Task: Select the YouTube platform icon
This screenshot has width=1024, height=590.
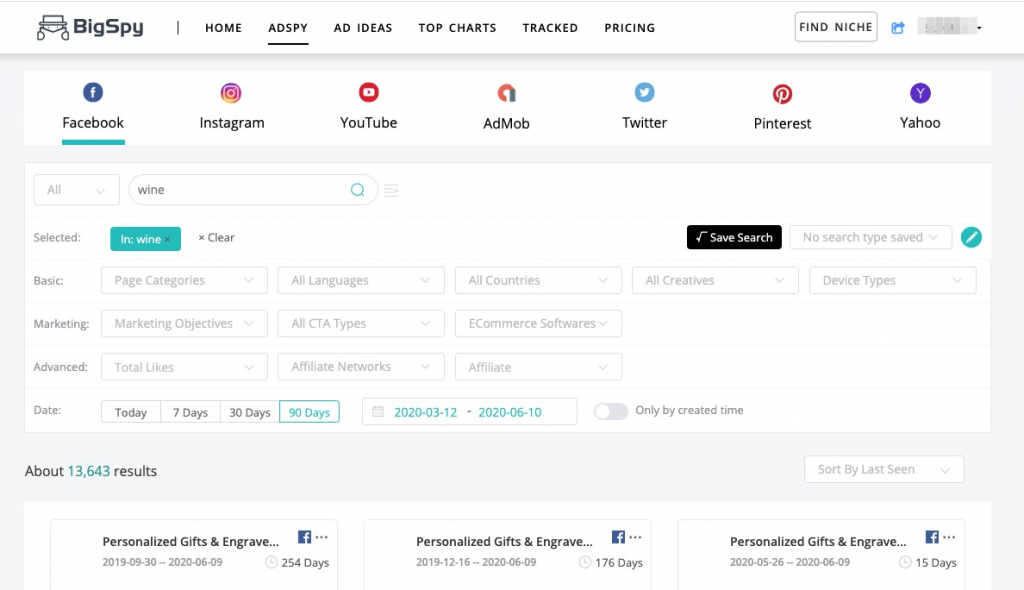Action: pyautogui.click(x=368, y=92)
